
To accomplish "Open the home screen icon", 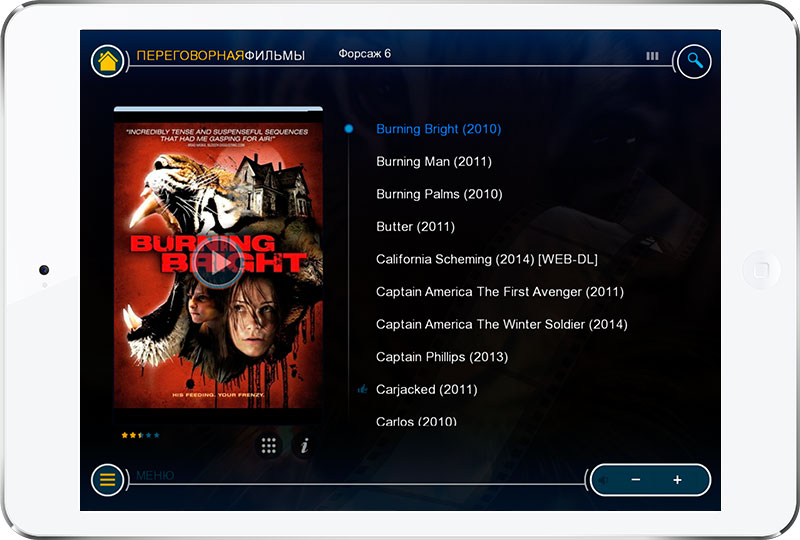I will point(108,61).
